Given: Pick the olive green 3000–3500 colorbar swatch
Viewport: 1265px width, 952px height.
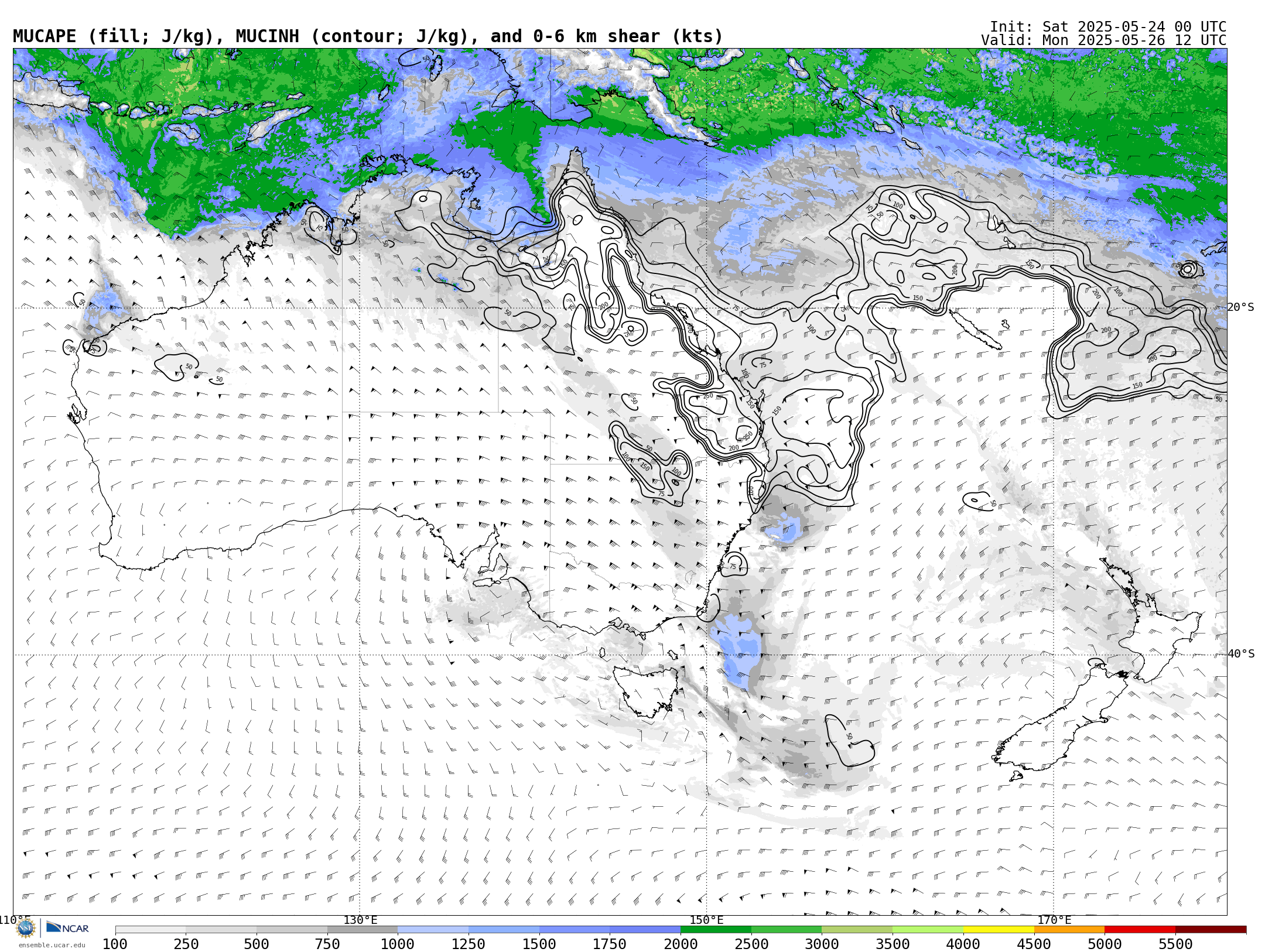Looking at the screenshot, I should [x=857, y=930].
